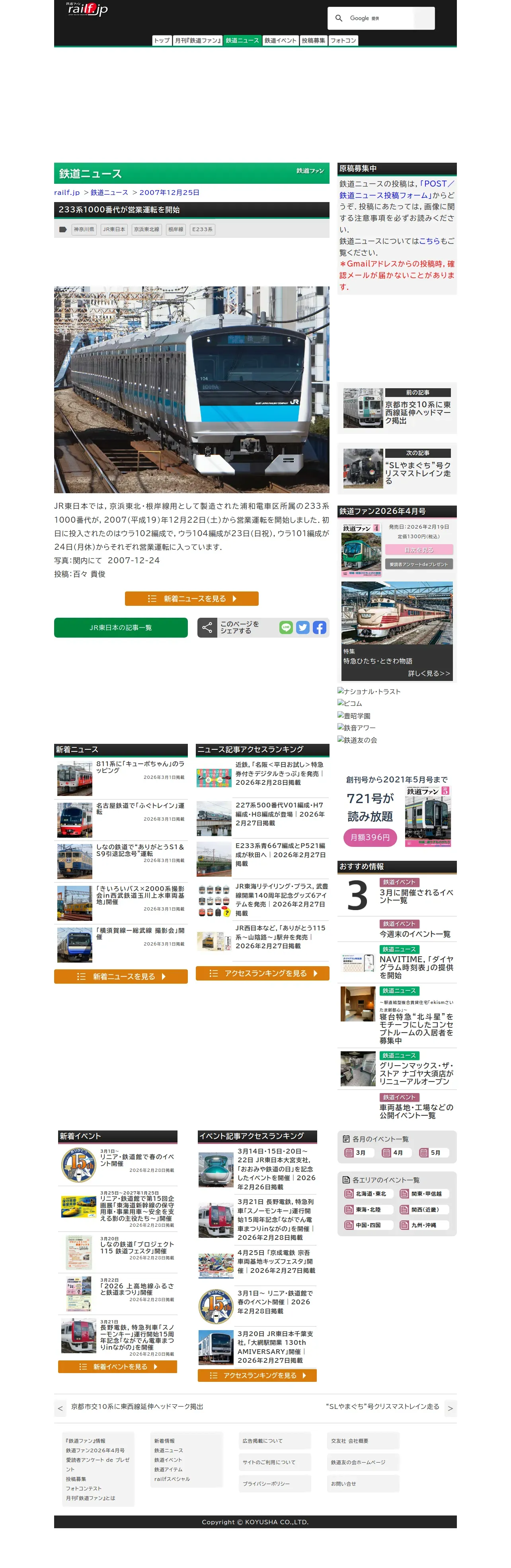This screenshot has height=1568, width=511.
Task: Open 227系500番代V01編成 ranking article
Action: click(263, 818)
